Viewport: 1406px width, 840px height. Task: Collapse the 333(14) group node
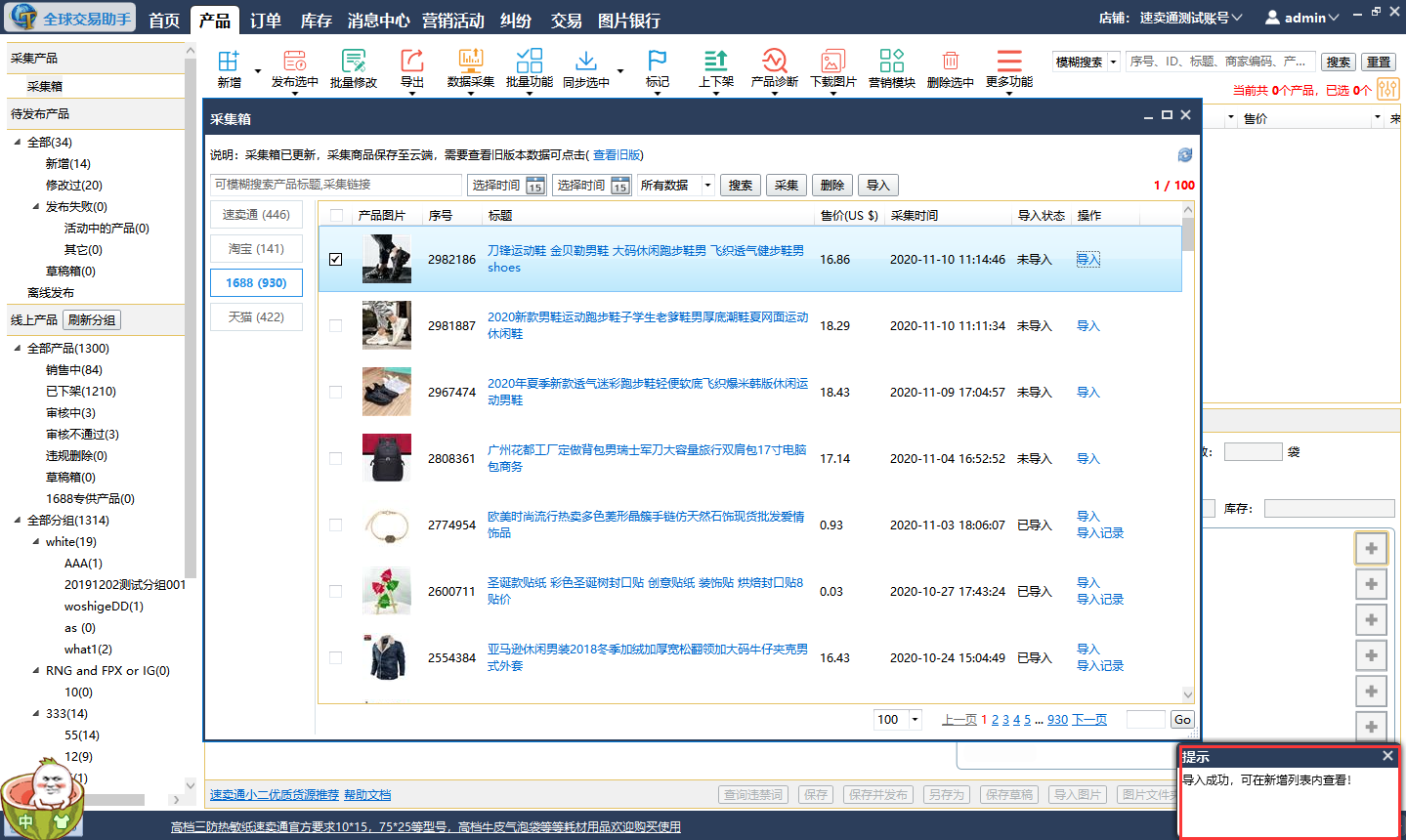(x=36, y=714)
